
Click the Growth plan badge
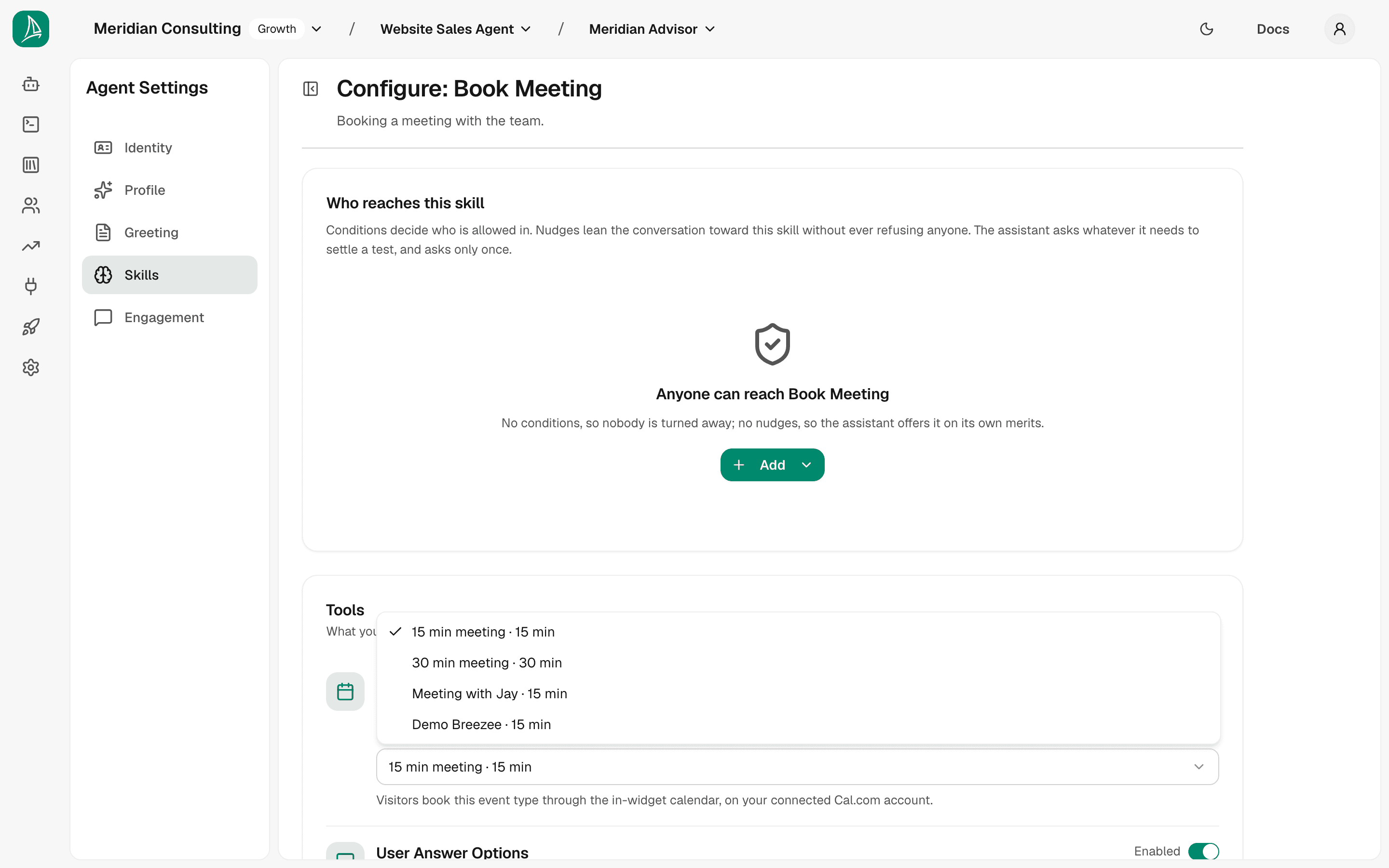click(x=277, y=29)
